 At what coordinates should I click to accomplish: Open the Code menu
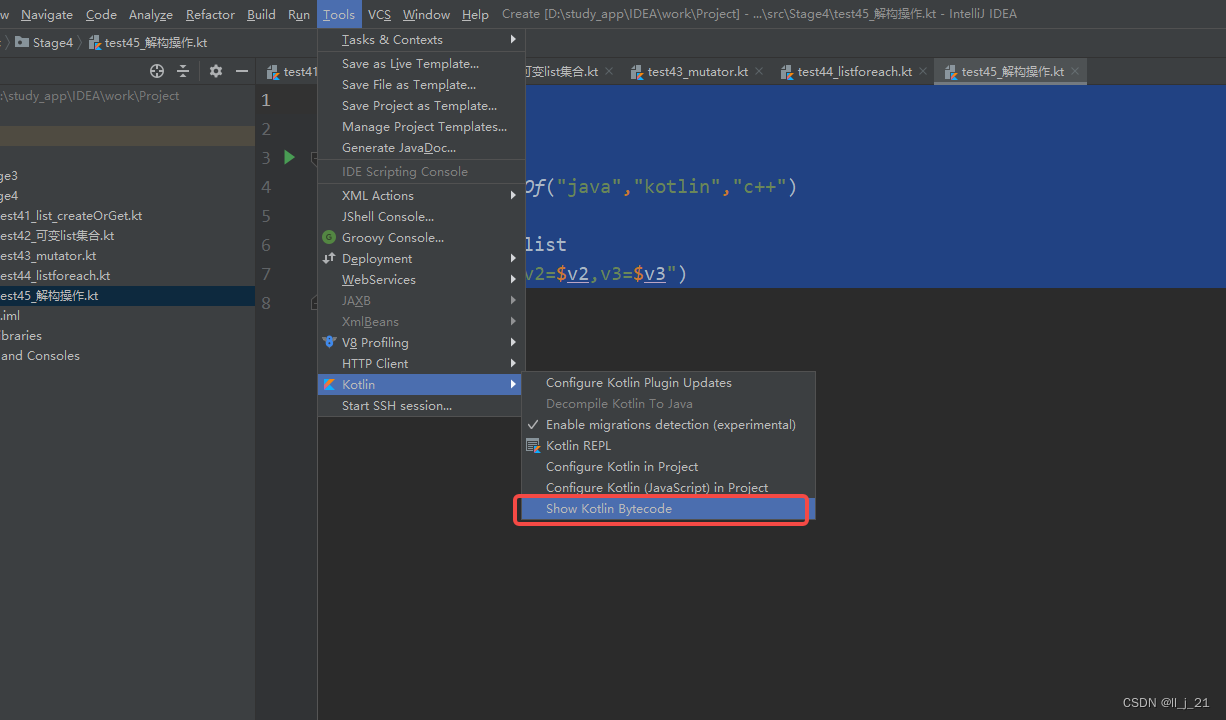point(101,14)
